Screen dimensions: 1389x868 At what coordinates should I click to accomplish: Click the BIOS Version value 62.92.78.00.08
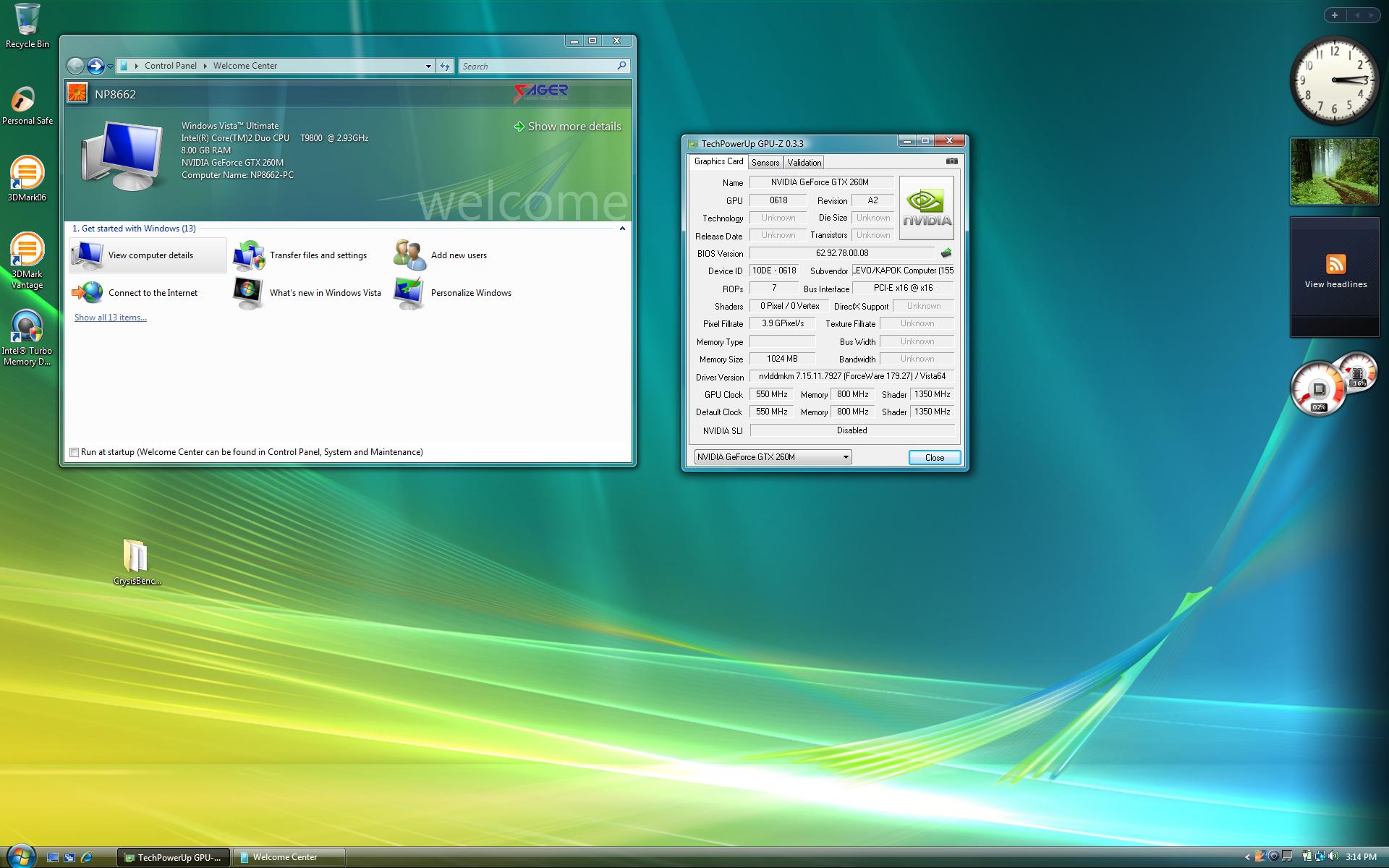click(842, 253)
